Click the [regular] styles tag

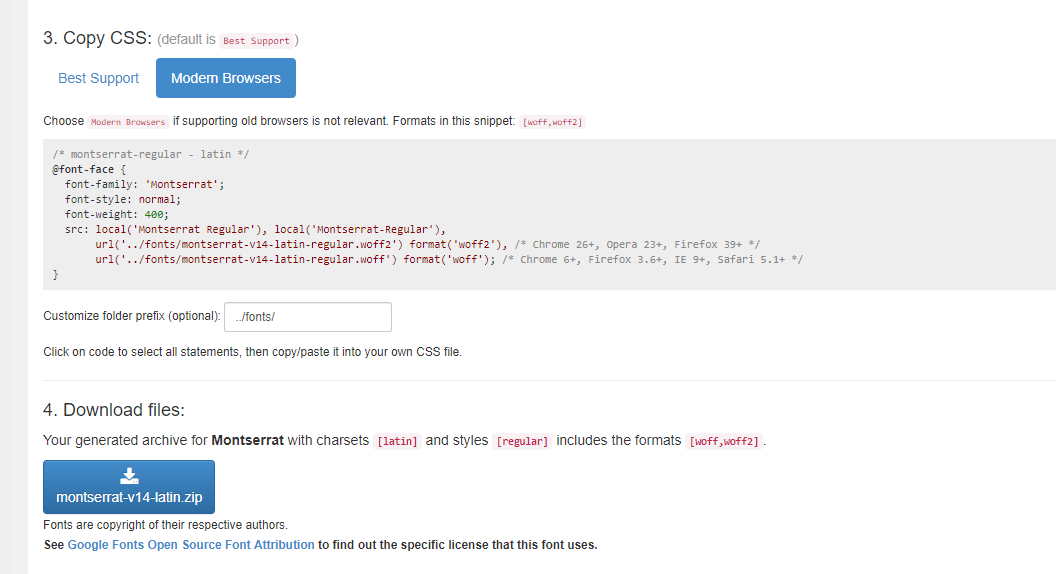click(x=522, y=441)
